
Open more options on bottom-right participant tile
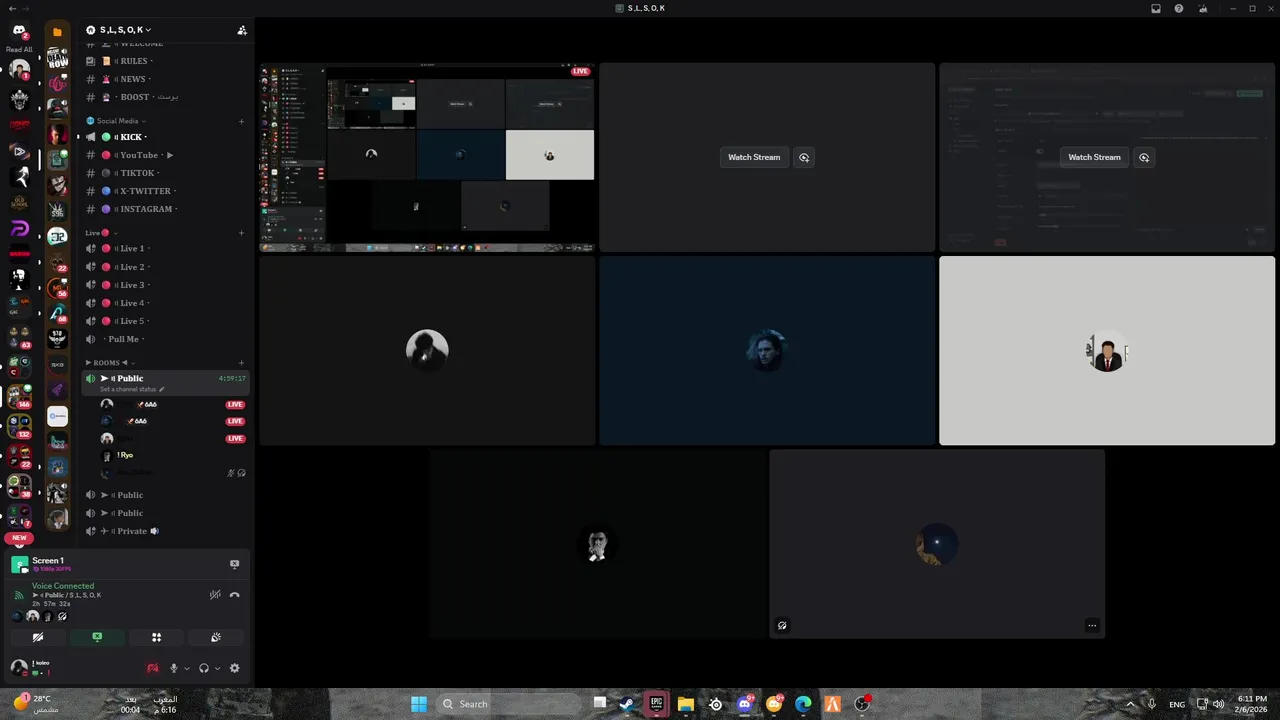point(1092,626)
